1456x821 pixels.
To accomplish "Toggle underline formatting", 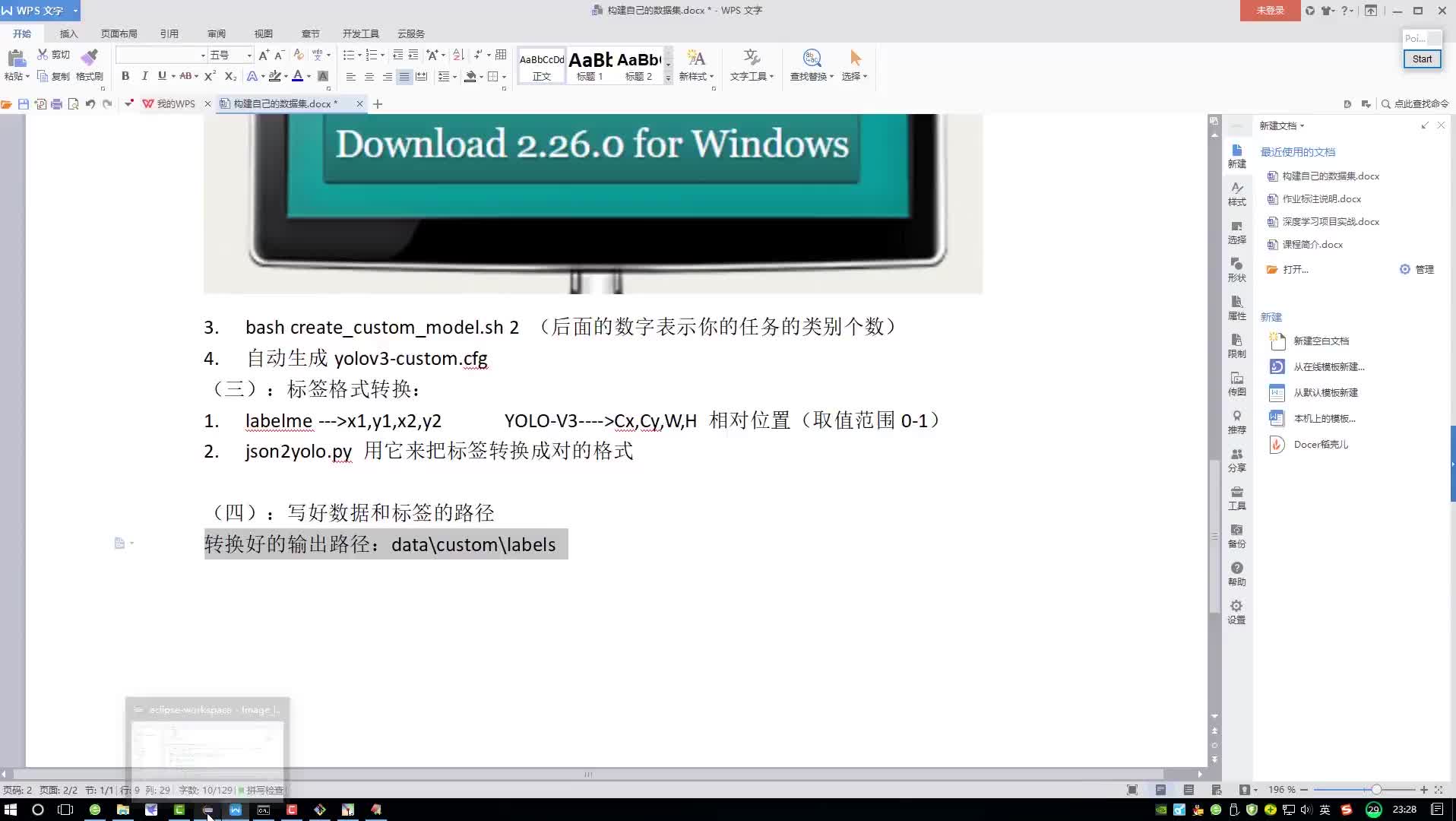I will [x=162, y=76].
